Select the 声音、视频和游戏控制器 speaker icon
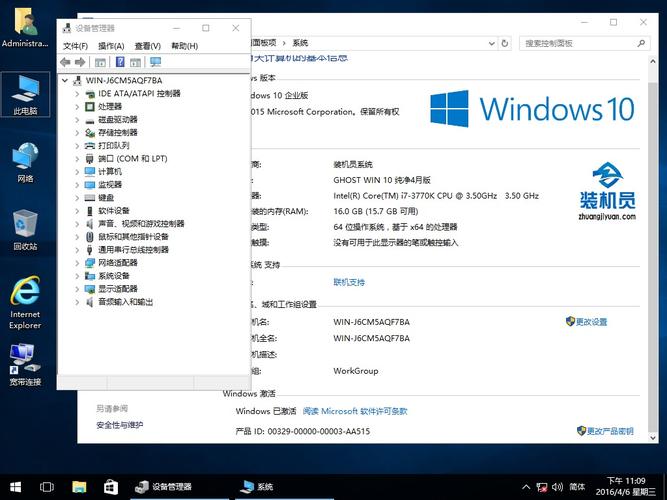The height and width of the screenshot is (500, 667). click(90, 224)
